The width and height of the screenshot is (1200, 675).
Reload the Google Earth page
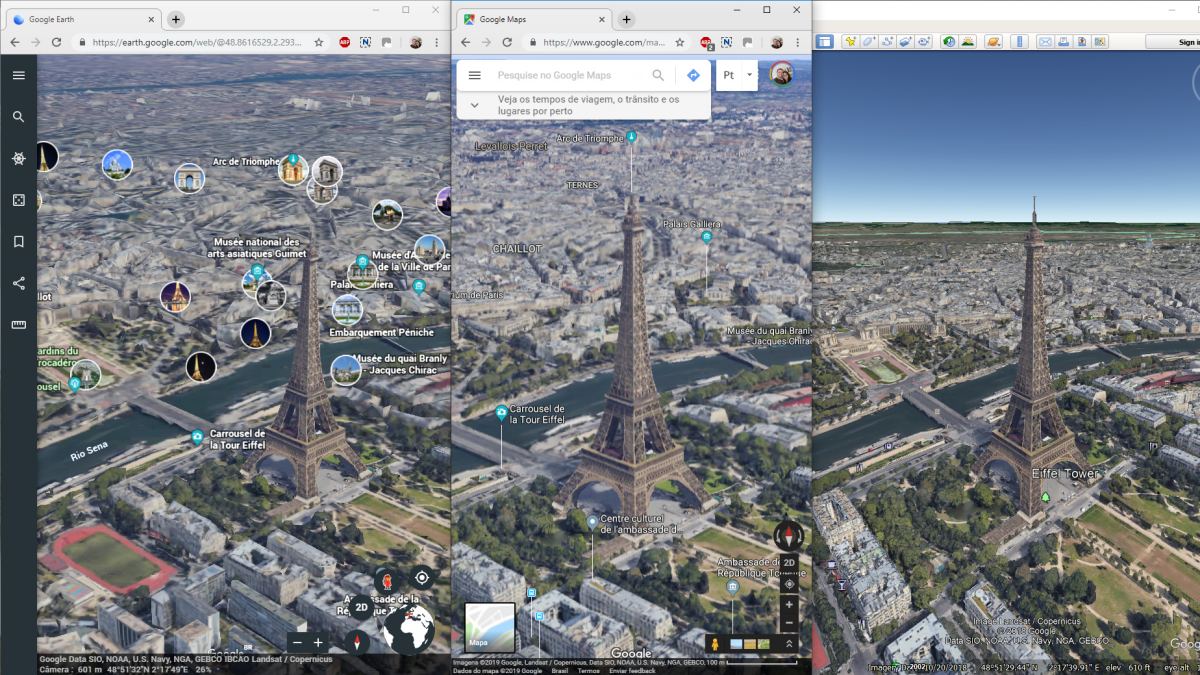(x=57, y=42)
